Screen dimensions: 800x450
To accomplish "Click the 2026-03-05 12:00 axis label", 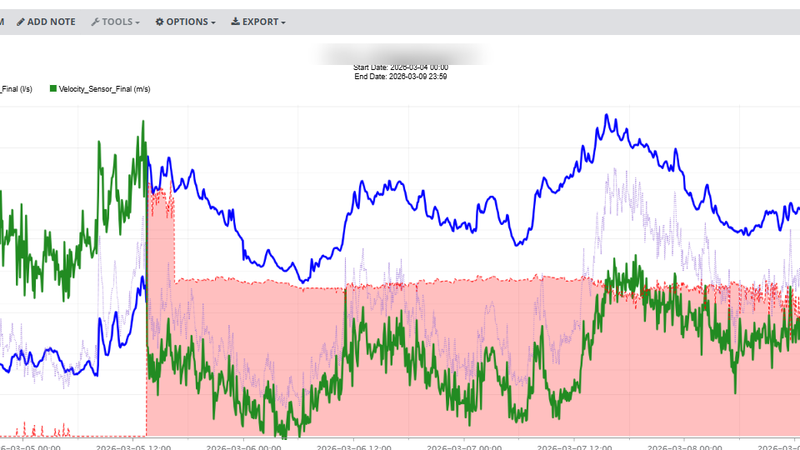I will coord(133,447).
